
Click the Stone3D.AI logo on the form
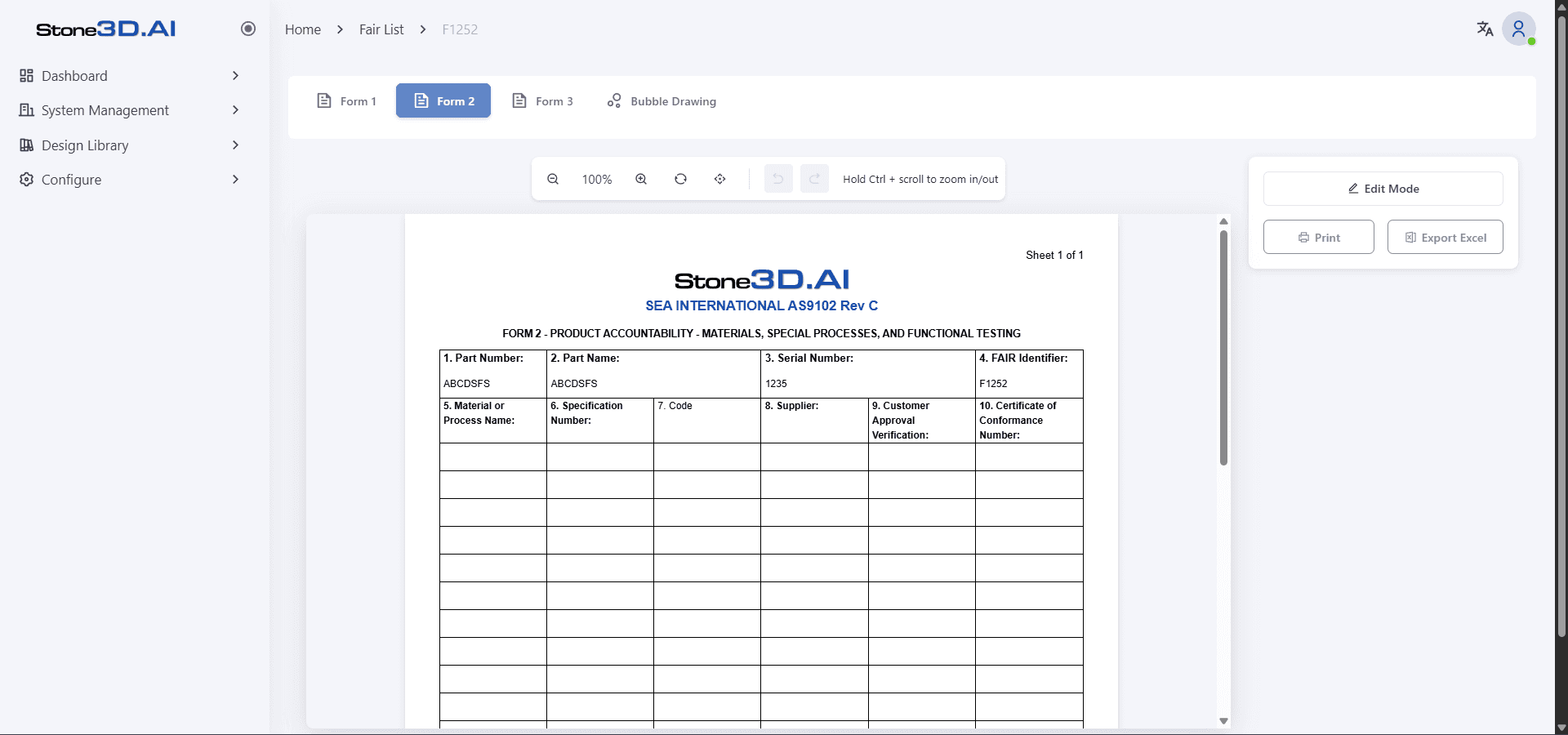(x=762, y=280)
